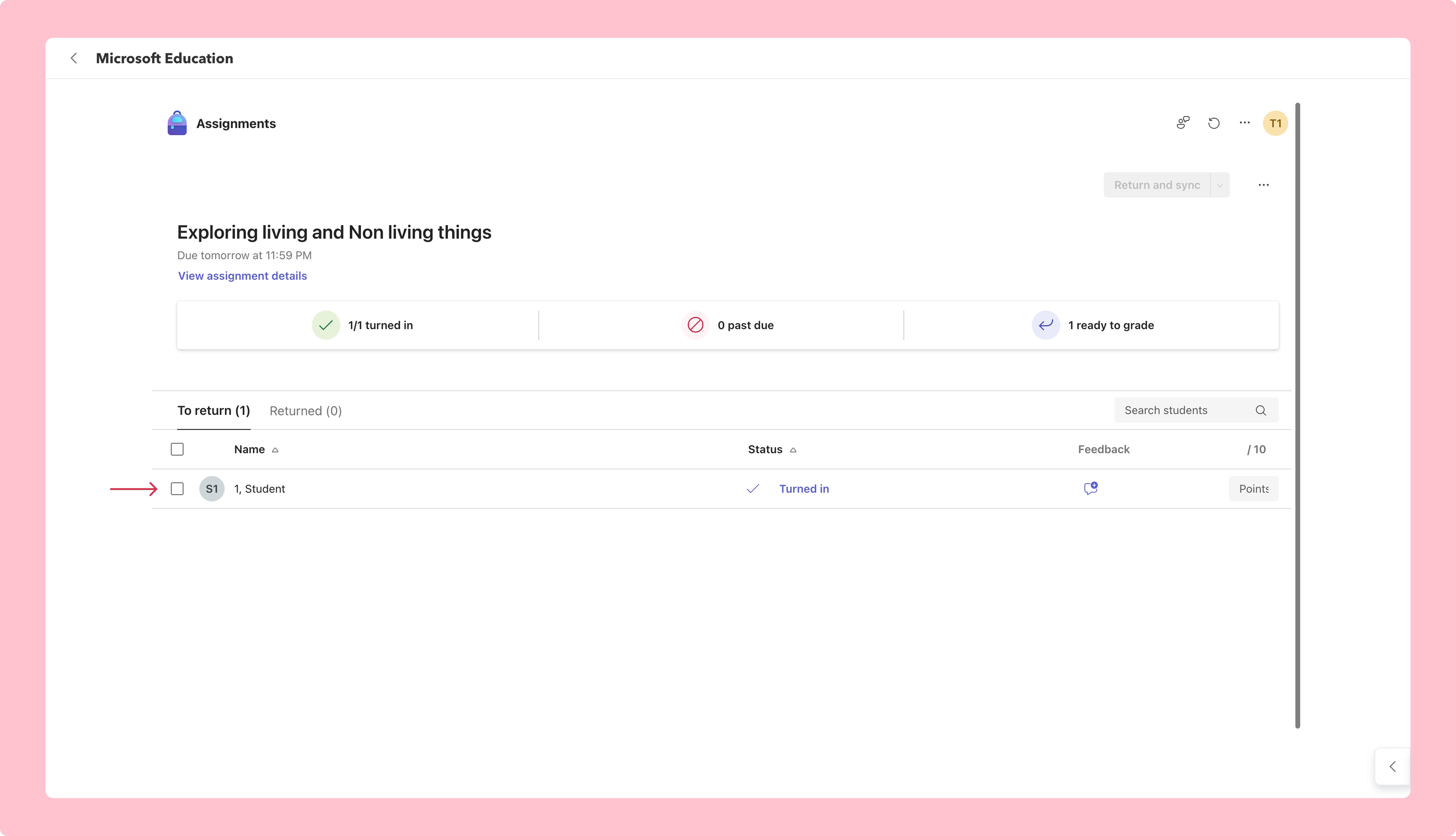Viewport: 1456px width, 836px height.
Task: Open the people chat icon in toolbar
Action: tap(1183, 123)
